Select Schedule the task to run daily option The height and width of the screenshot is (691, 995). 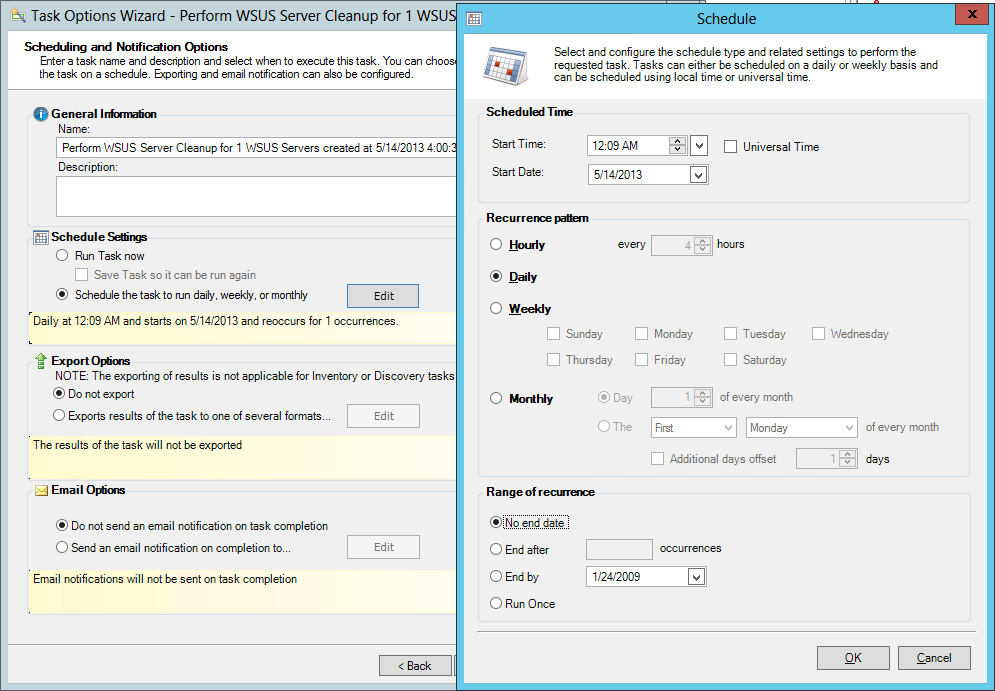click(x=62, y=294)
